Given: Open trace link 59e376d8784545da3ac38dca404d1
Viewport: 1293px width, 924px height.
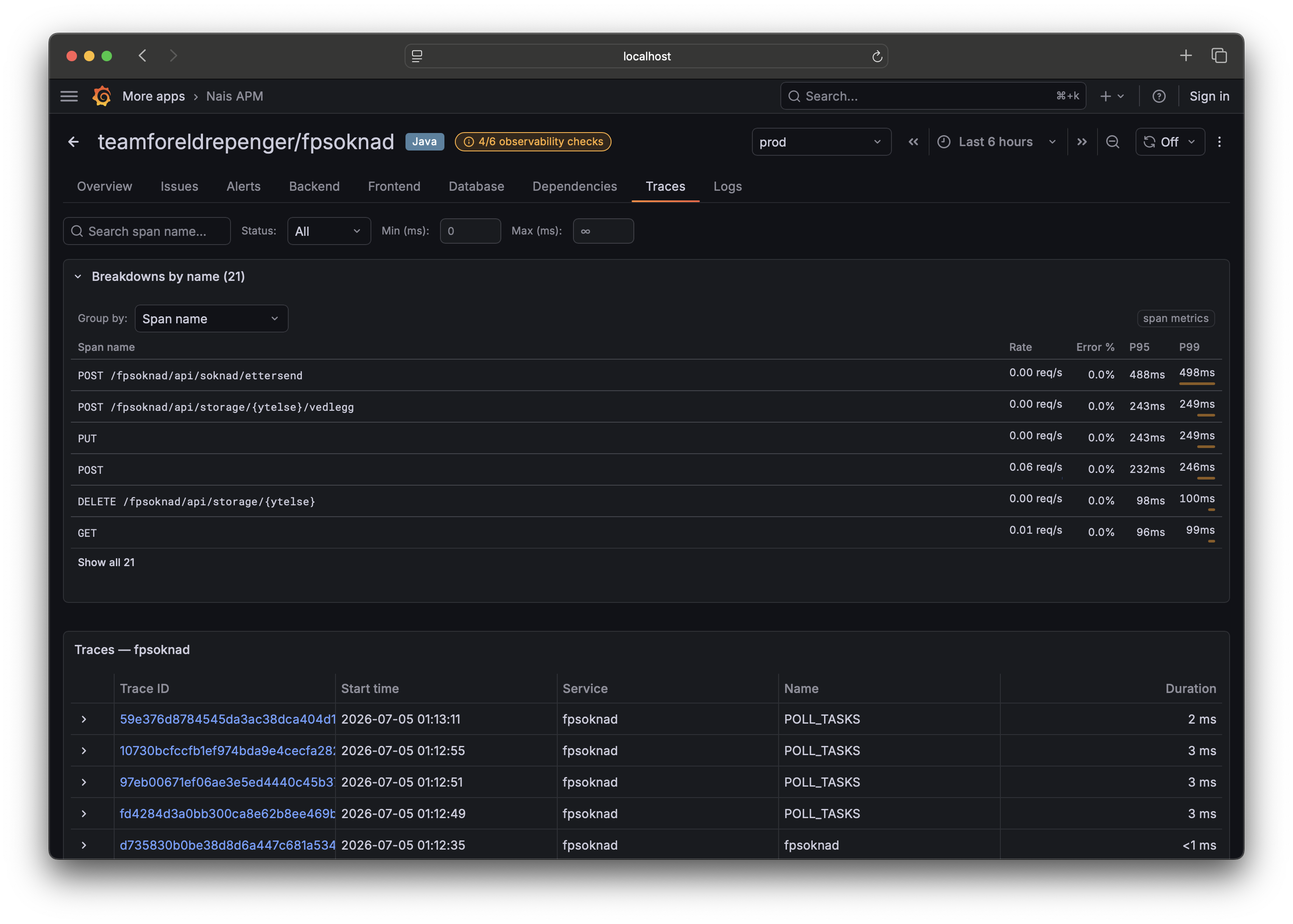Looking at the screenshot, I should point(227,719).
